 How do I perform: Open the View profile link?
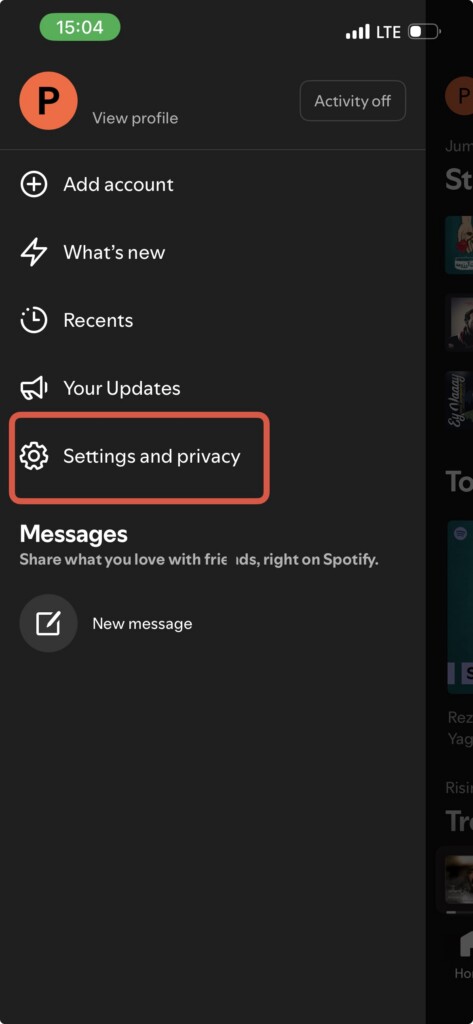click(x=135, y=118)
